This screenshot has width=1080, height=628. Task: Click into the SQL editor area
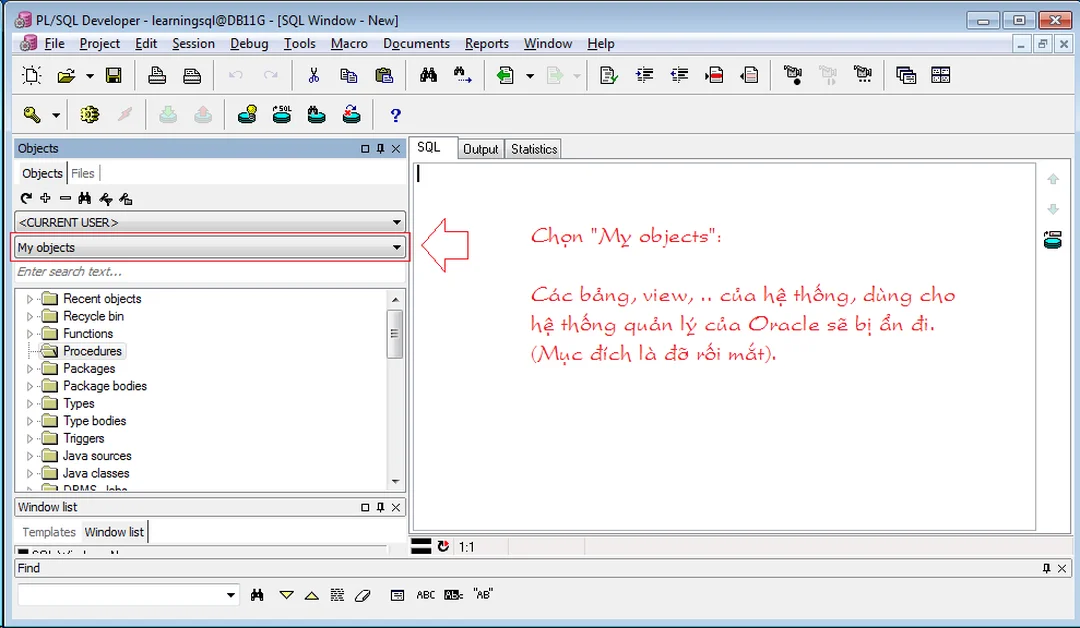click(x=725, y=346)
